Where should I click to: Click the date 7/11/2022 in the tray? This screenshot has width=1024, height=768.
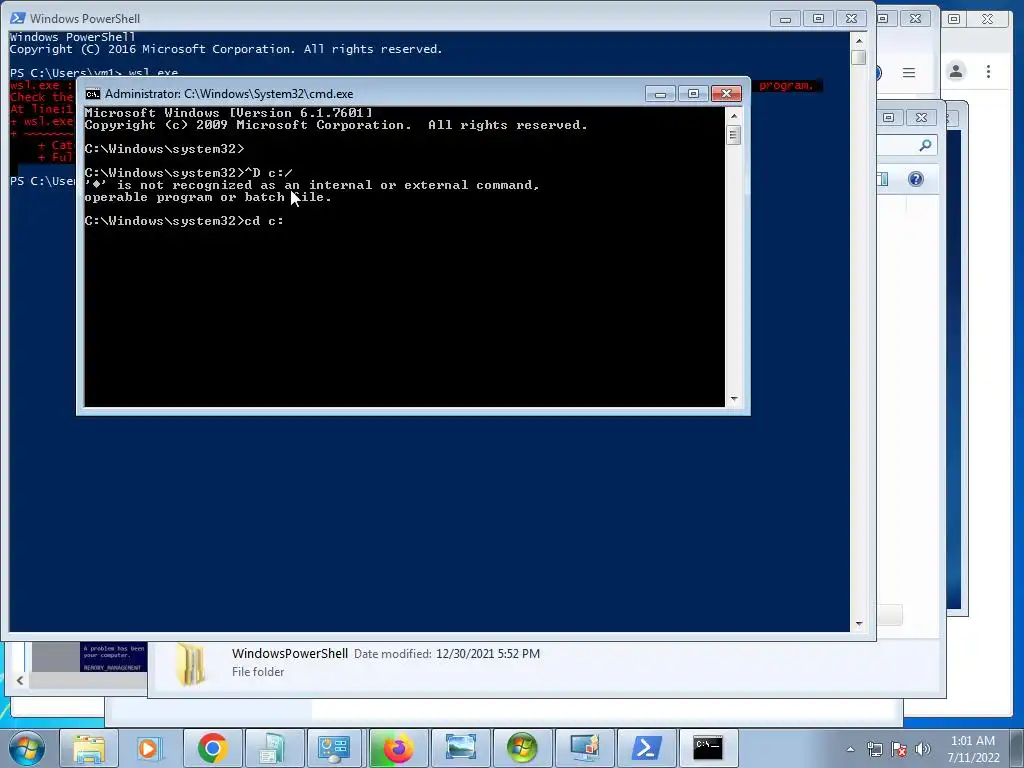[x=974, y=758]
